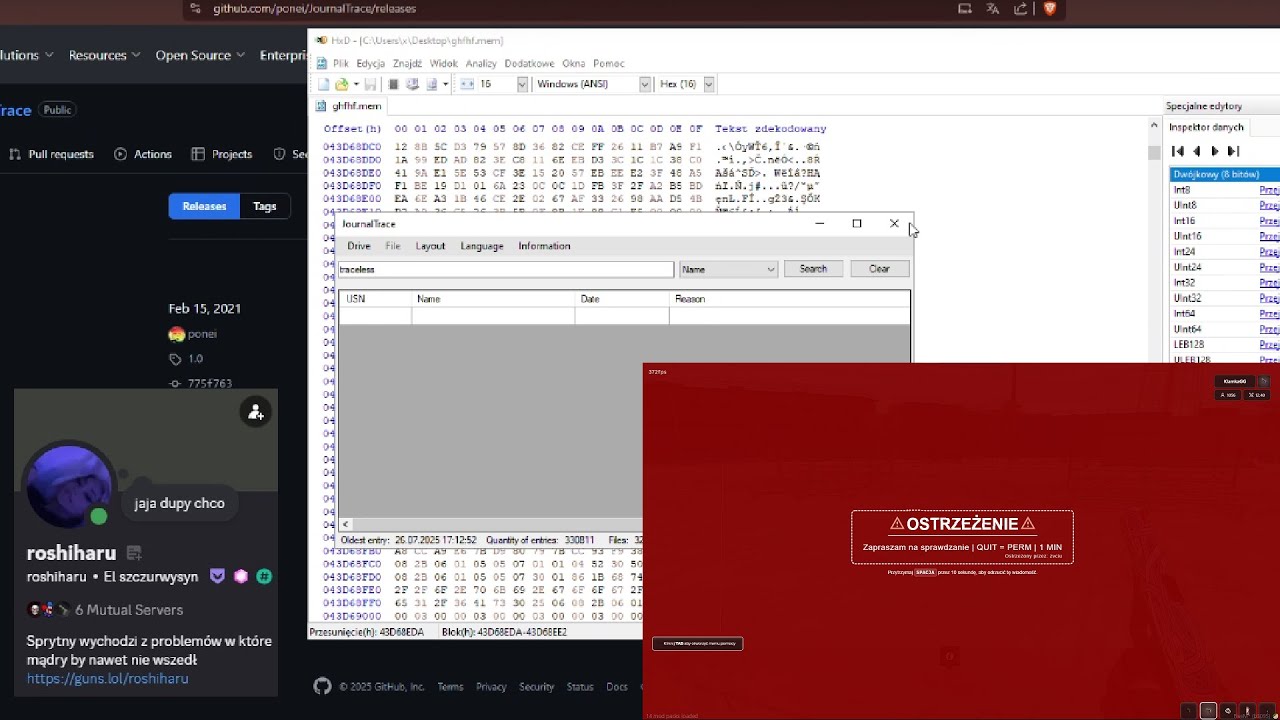The width and height of the screenshot is (1280, 720).
Task: Open the Security link in GitHub footer
Action: (x=536, y=687)
